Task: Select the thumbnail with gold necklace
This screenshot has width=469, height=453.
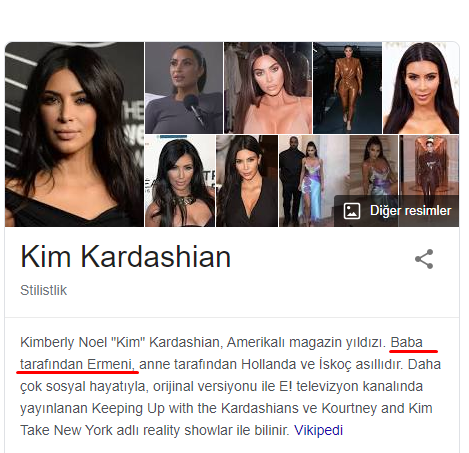Action: (180, 181)
